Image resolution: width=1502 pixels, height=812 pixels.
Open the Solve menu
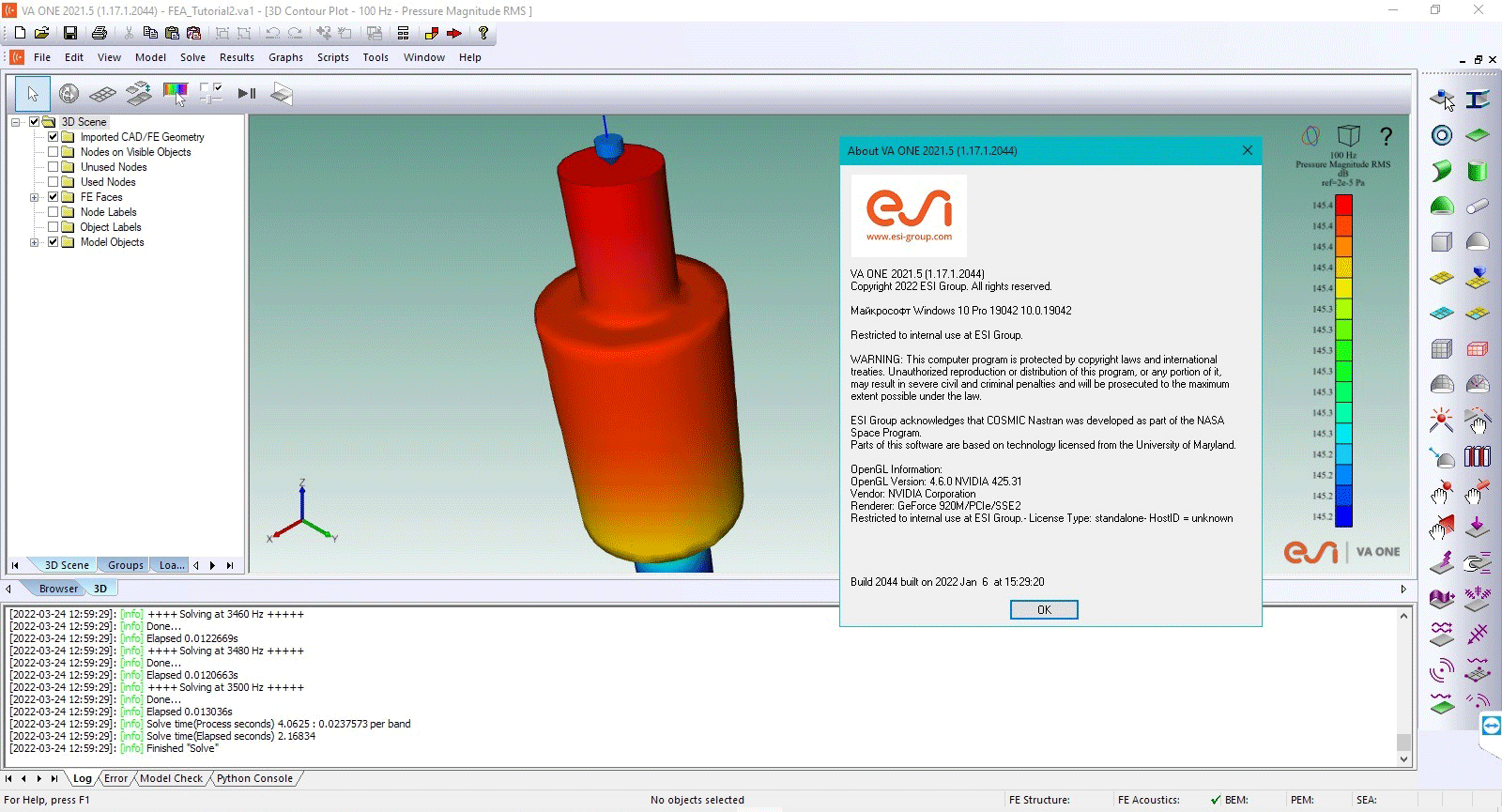click(x=192, y=57)
